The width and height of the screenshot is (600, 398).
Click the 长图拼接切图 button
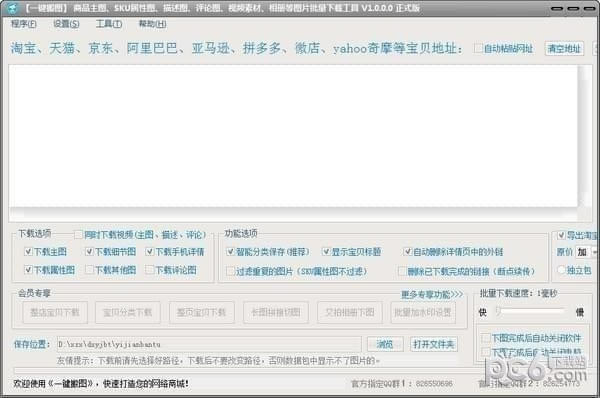pyautogui.click(x=276, y=312)
